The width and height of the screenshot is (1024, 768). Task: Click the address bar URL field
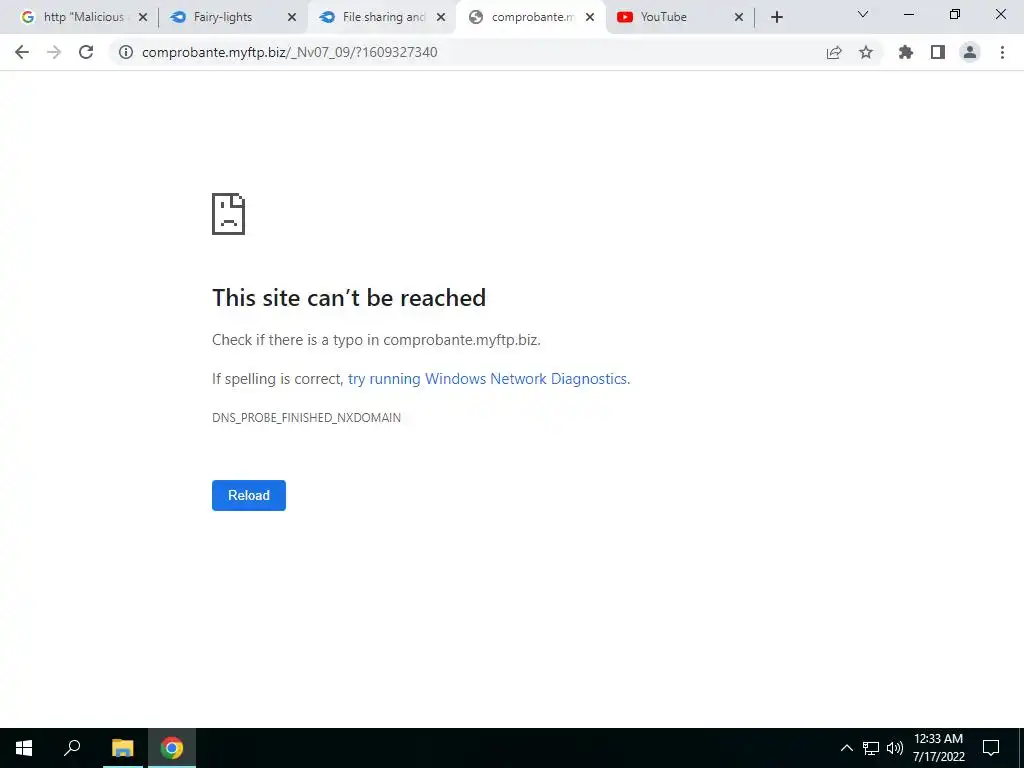point(464,52)
